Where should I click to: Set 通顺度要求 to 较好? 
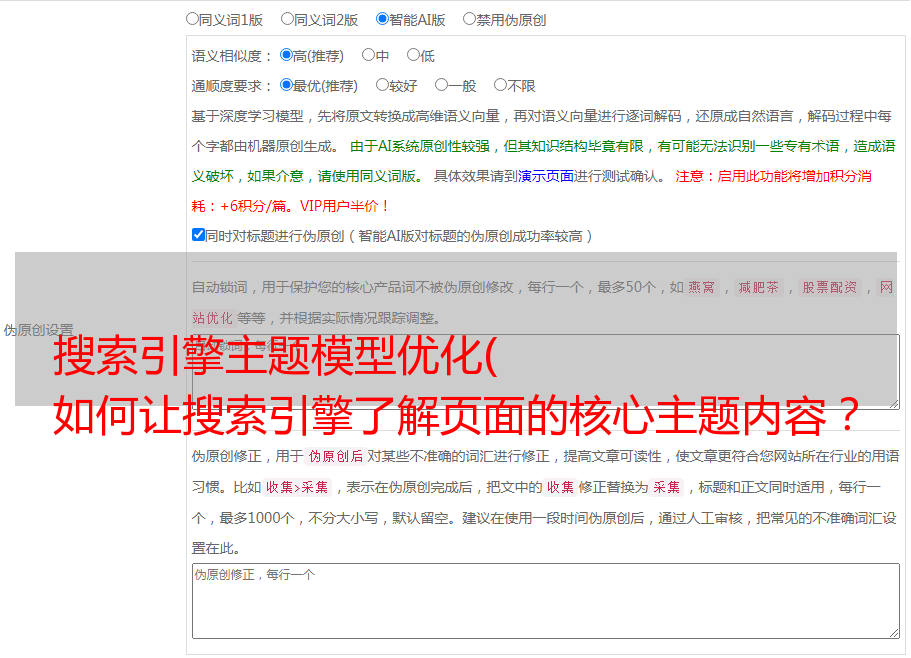[382, 85]
